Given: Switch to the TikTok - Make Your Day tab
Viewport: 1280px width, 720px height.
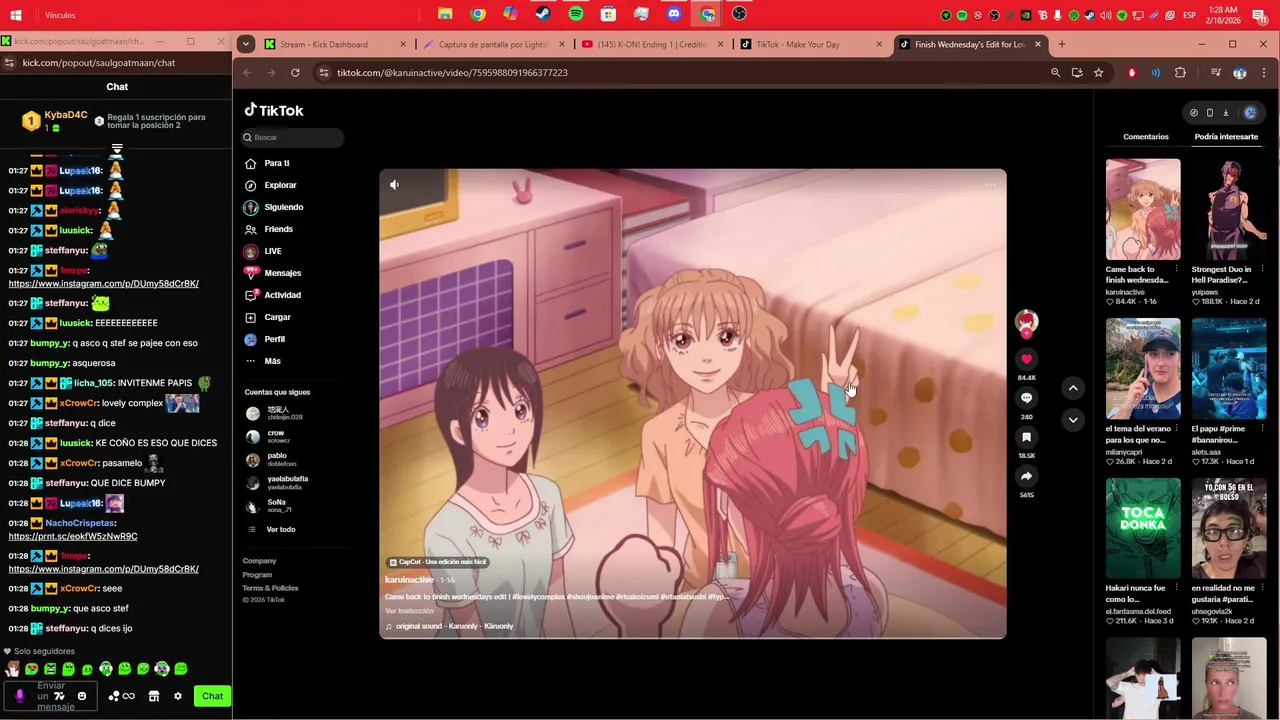Looking at the screenshot, I should click(810, 44).
